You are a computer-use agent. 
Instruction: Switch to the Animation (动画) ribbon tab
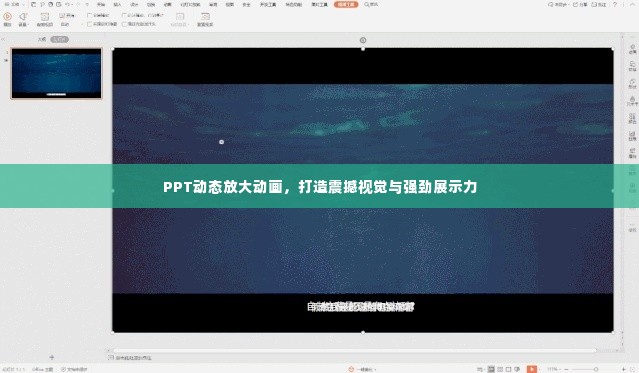(x=167, y=4)
